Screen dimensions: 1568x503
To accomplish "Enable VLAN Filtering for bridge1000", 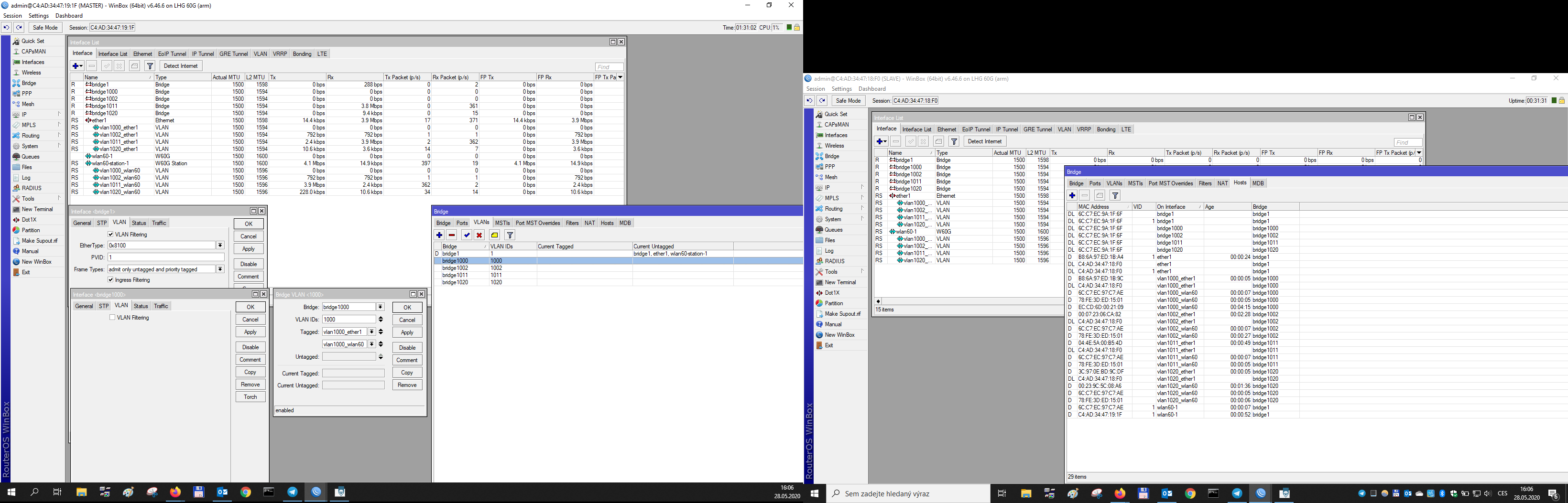I will (113, 317).
